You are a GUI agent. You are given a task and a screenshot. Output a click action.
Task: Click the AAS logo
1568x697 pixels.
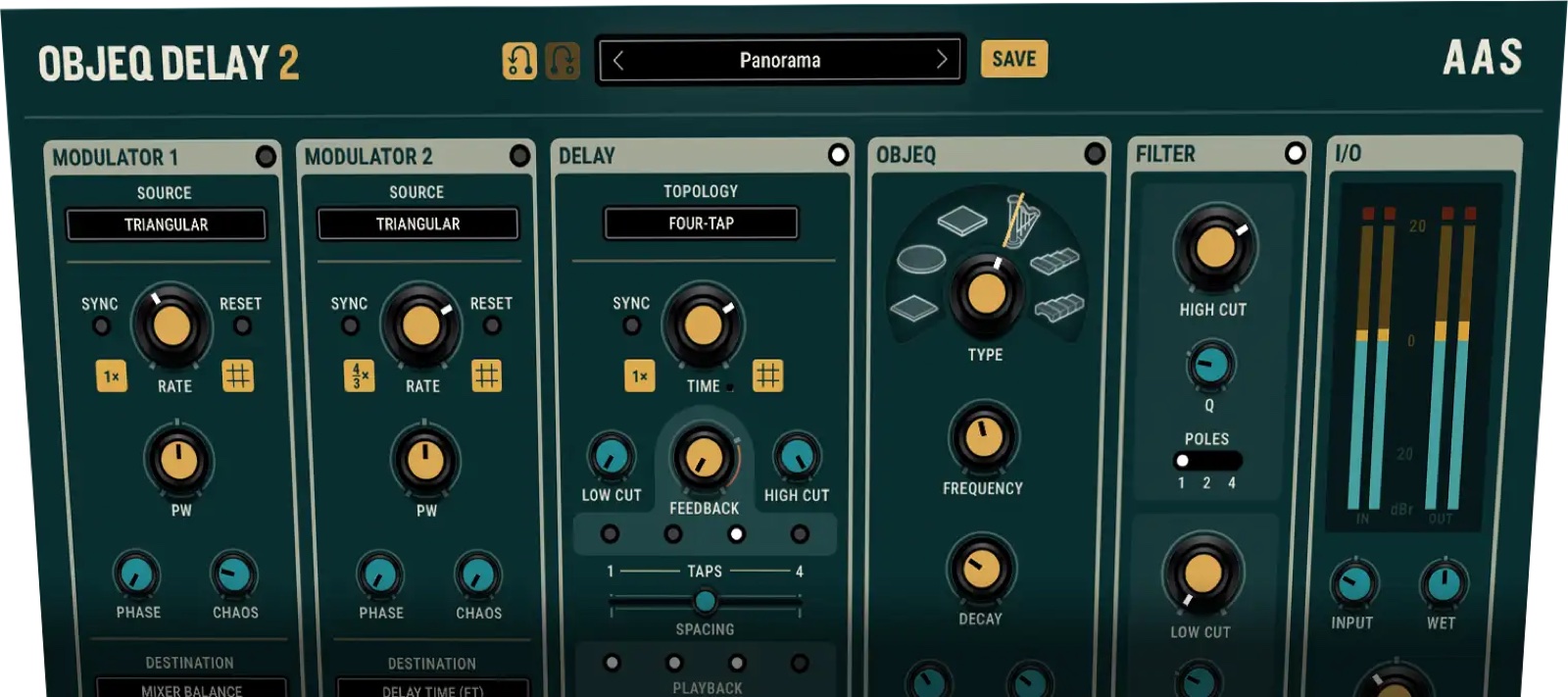coord(1483,58)
